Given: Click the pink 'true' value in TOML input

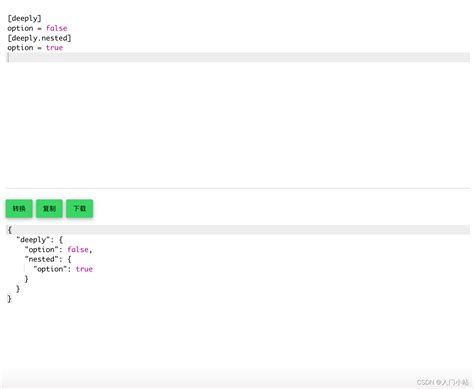Looking at the screenshot, I should (x=54, y=47).
